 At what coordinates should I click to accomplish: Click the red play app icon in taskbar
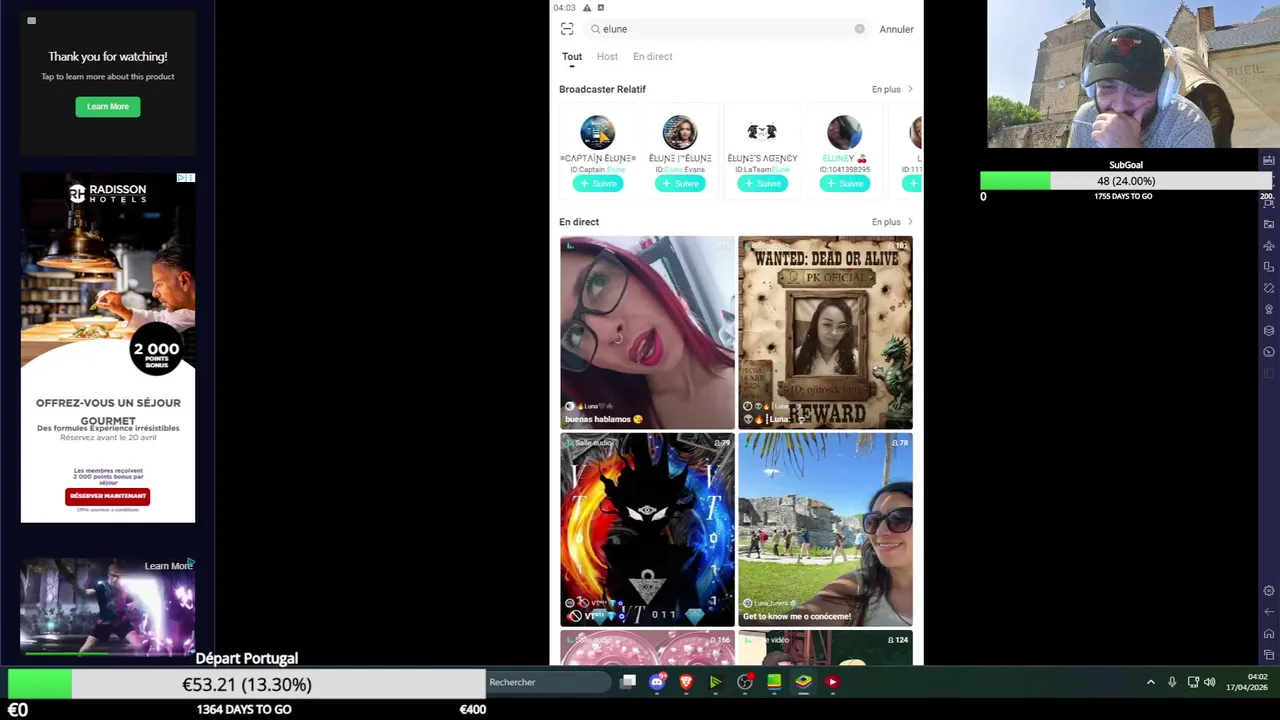point(832,682)
